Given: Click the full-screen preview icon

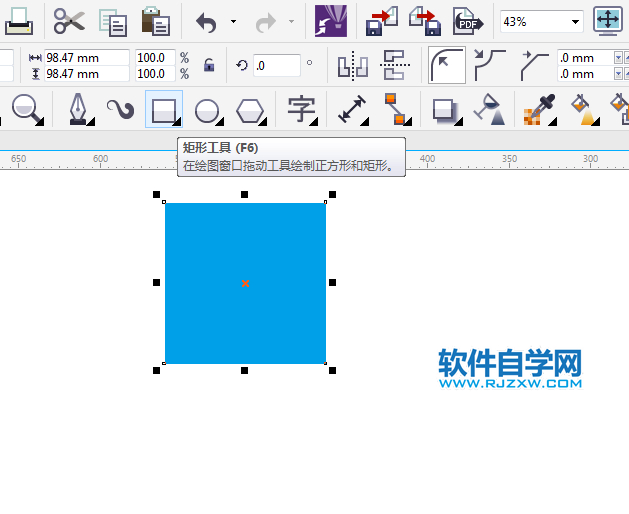Looking at the screenshot, I should 608,21.
